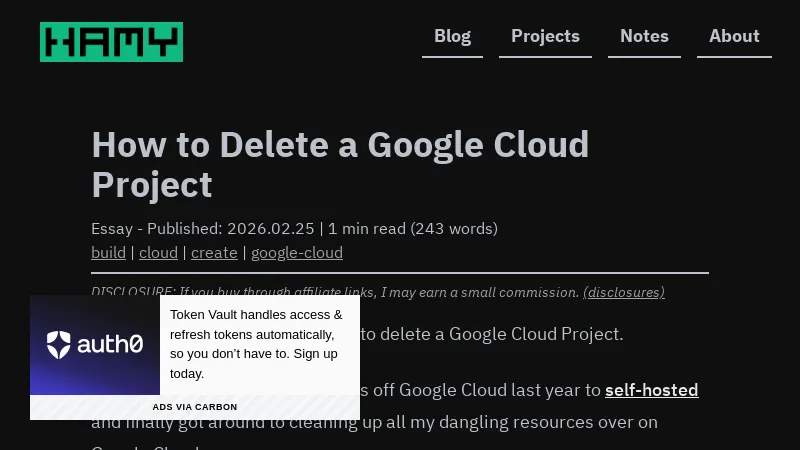800x450 pixels.
Task: Open the disclosures link
Action: [624, 292]
